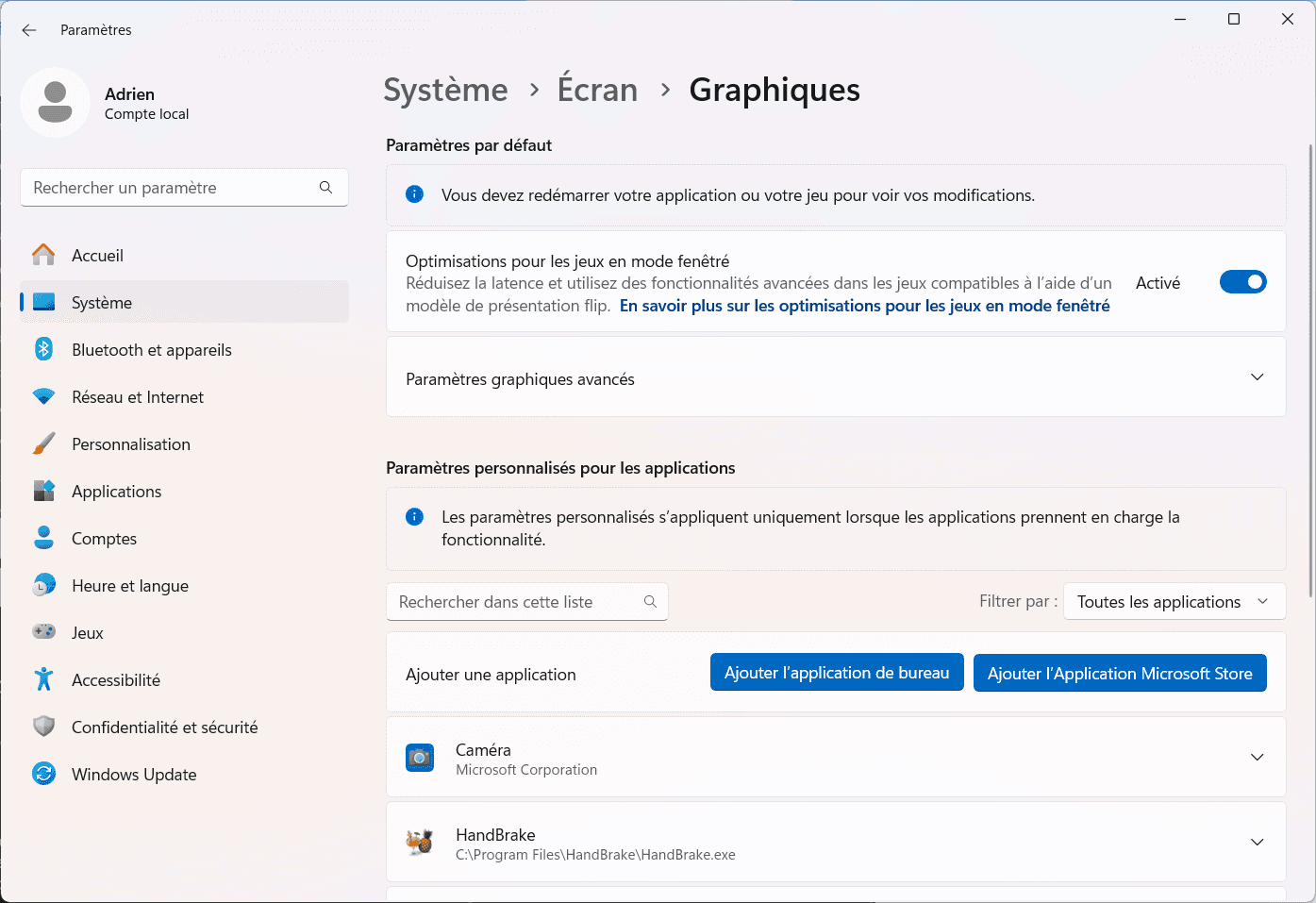Expand the Caméra app settings
1316x903 pixels.
tap(1257, 758)
